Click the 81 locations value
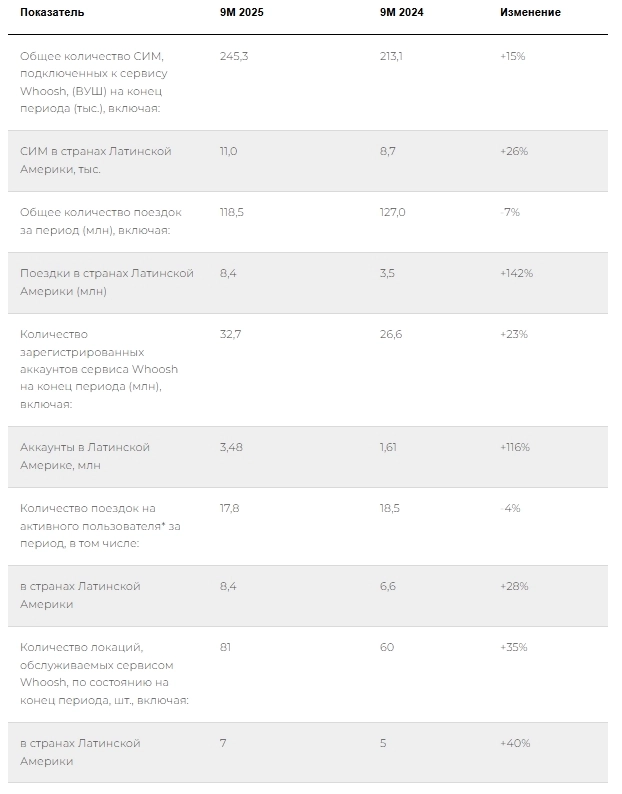 225,647
